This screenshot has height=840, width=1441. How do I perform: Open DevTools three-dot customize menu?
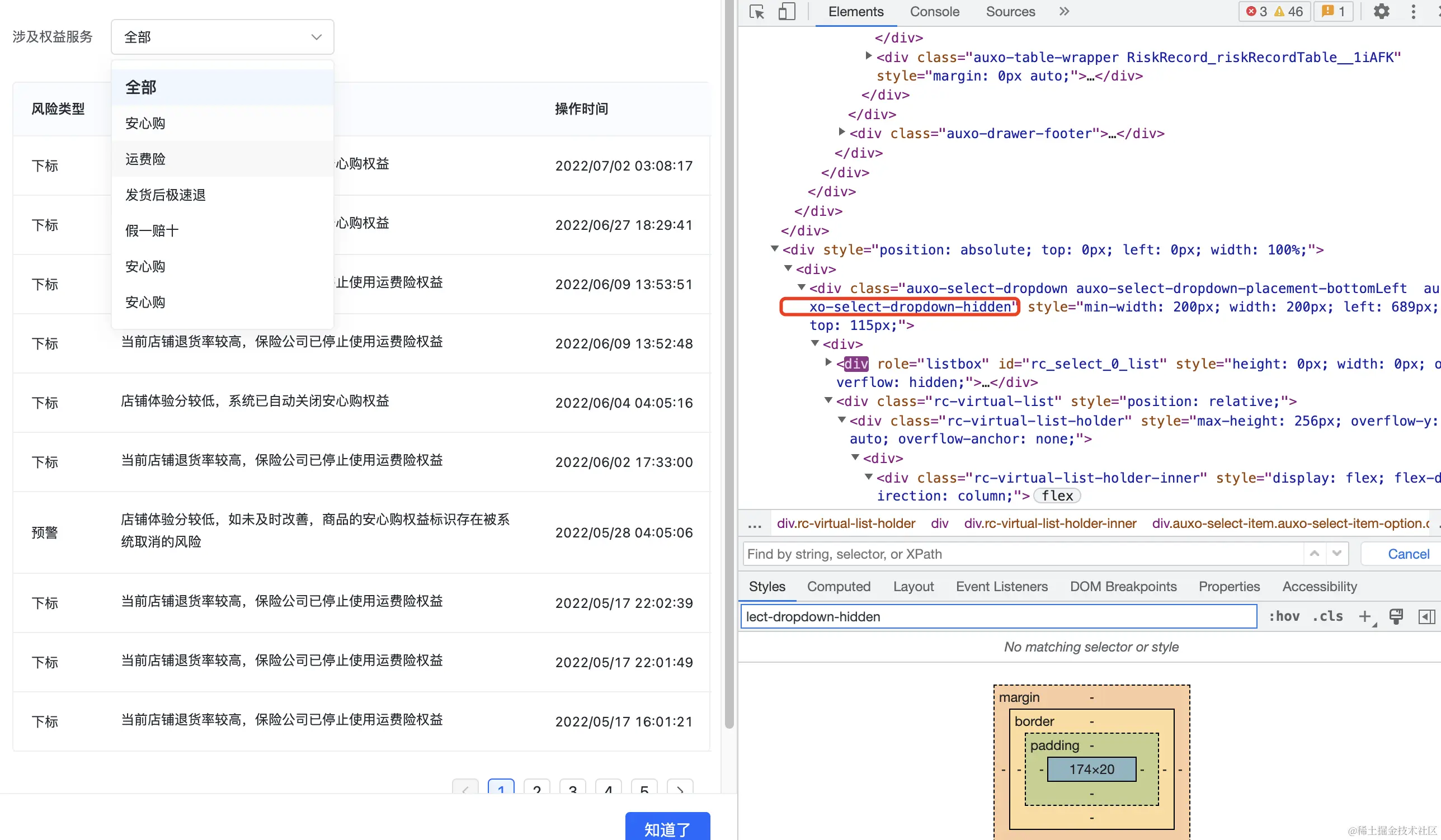click(1413, 12)
